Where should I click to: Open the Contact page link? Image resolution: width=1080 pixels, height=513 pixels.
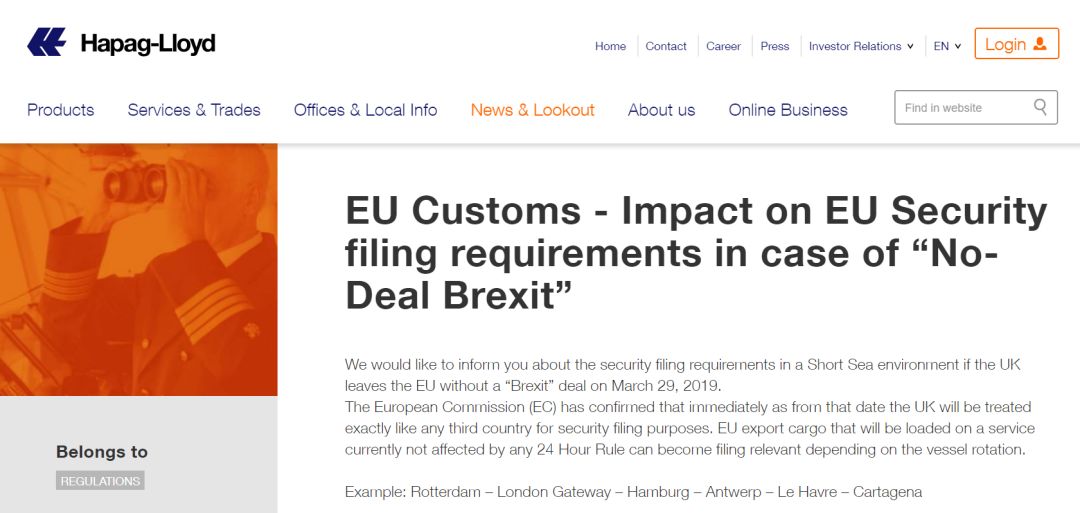pos(666,46)
